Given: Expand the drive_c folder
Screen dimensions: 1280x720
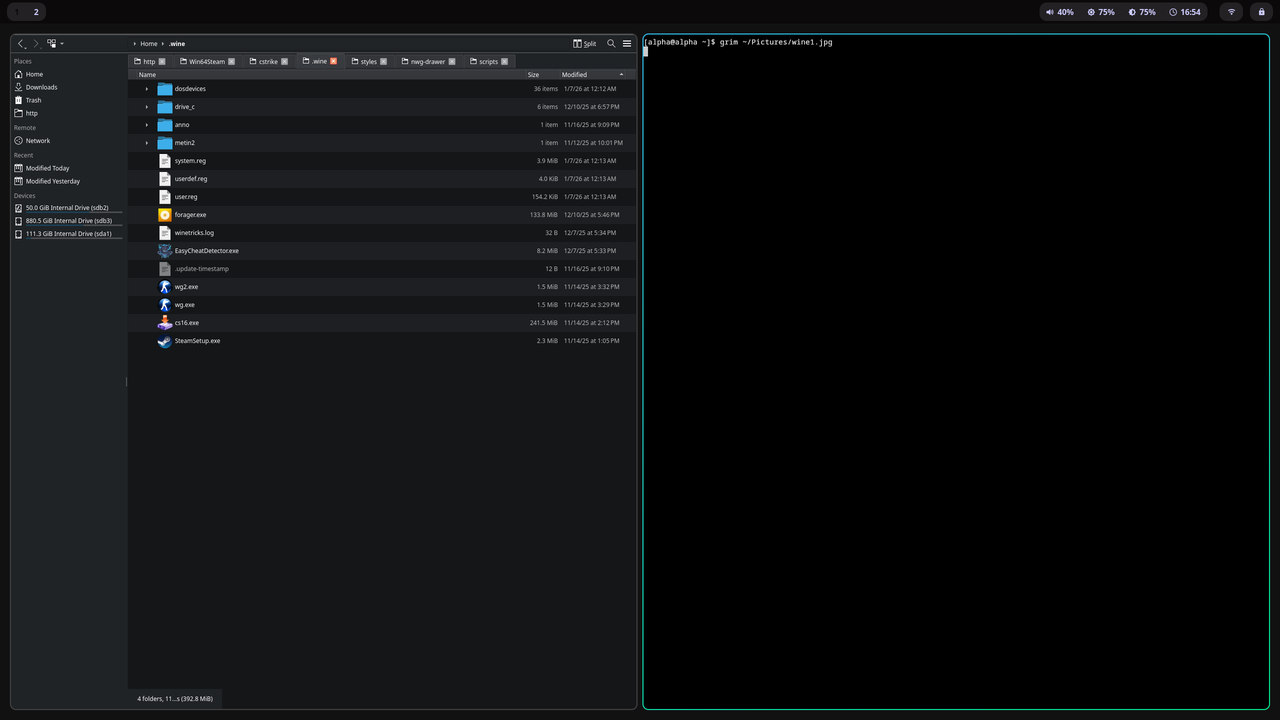Looking at the screenshot, I should [x=147, y=107].
